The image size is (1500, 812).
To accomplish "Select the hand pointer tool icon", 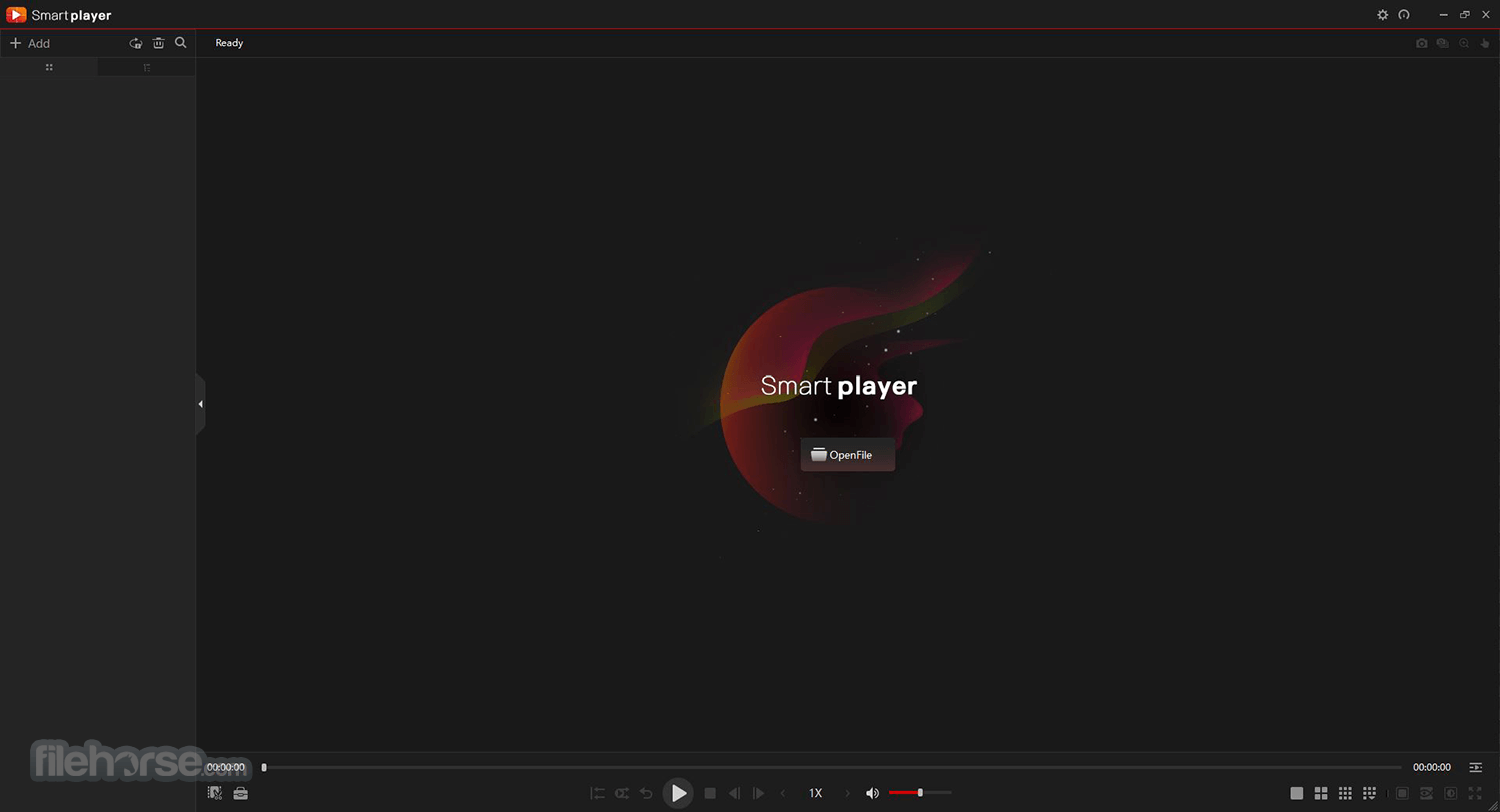I will click(1485, 43).
